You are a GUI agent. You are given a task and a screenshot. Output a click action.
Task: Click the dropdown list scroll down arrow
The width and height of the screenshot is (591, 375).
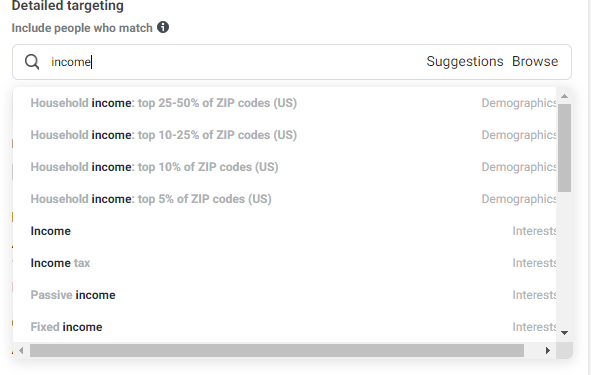(564, 333)
